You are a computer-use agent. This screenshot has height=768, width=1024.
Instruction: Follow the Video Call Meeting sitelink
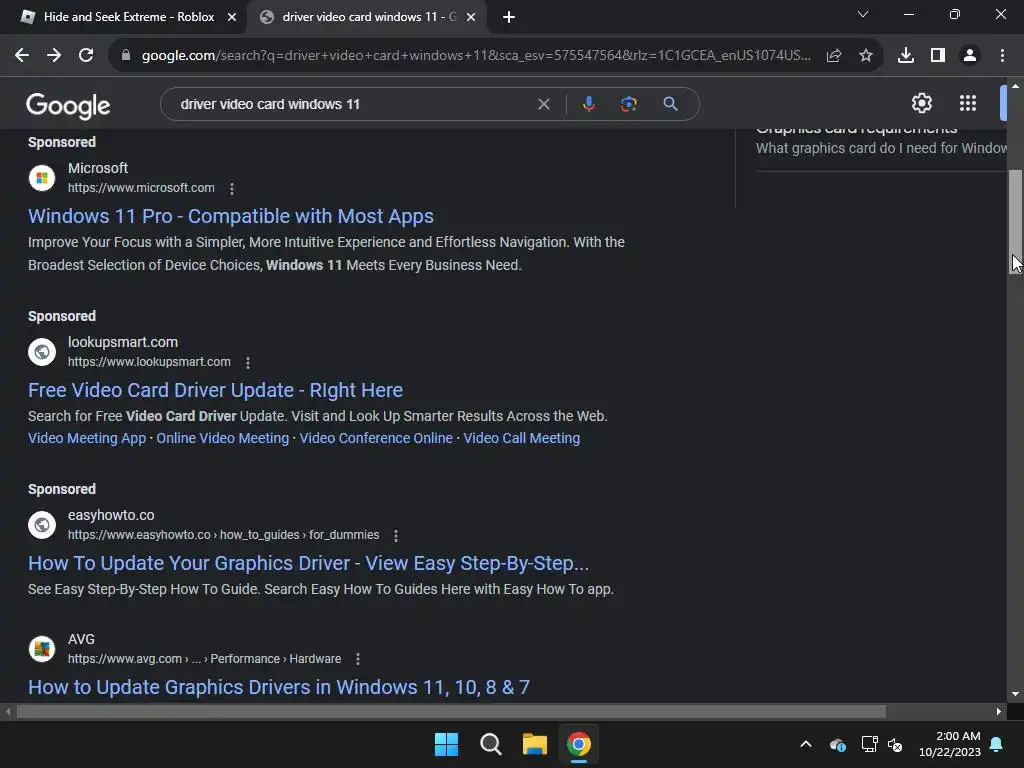(x=522, y=438)
